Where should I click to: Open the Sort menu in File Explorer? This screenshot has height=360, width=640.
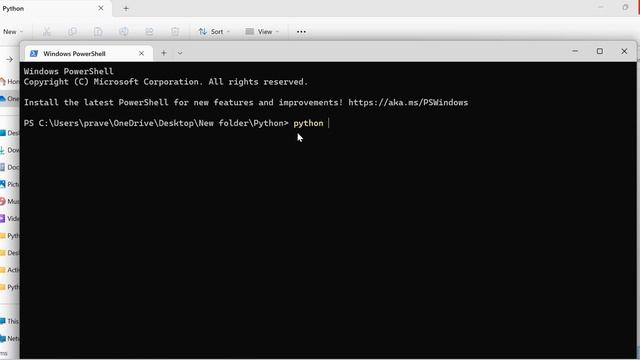pyautogui.click(x=214, y=31)
